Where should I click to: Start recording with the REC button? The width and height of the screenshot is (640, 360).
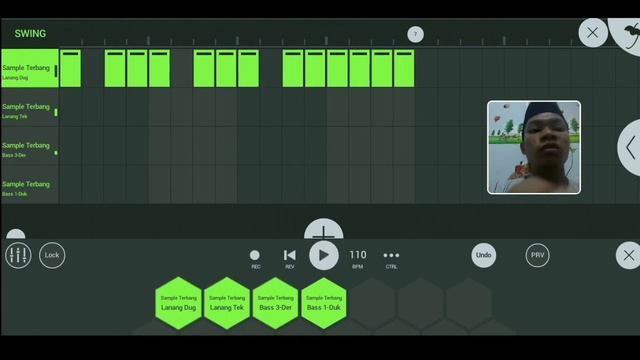(255, 259)
